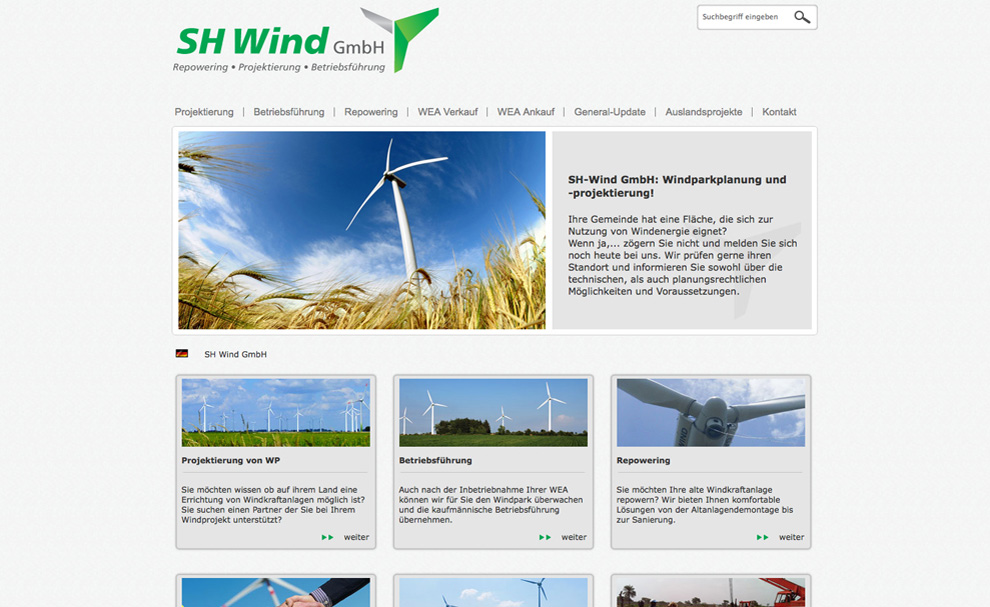990x607 pixels.
Task: Open the WEA Ankauf navigation link
Action: point(526,111)
